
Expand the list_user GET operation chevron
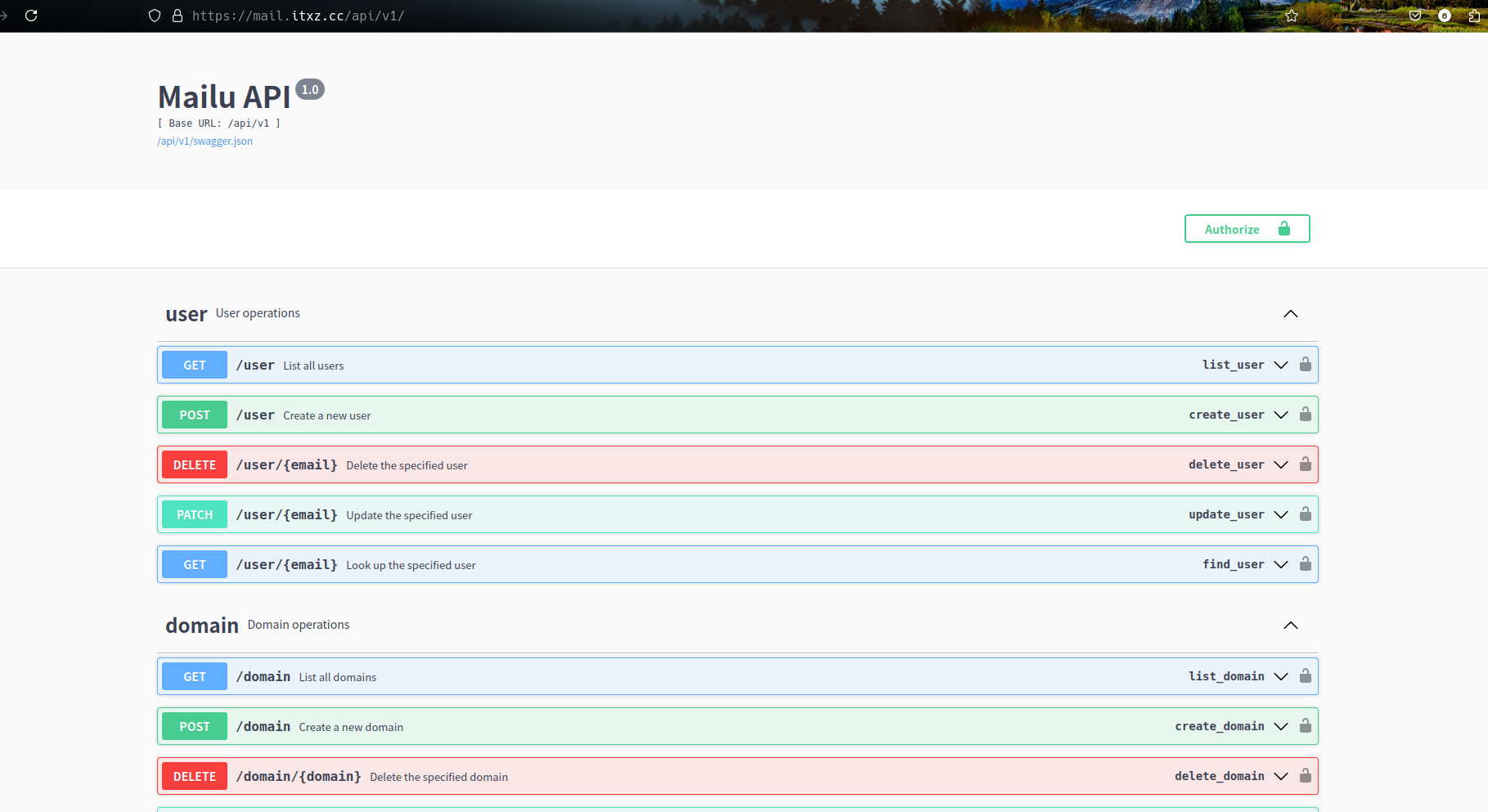click(1281, 365)
